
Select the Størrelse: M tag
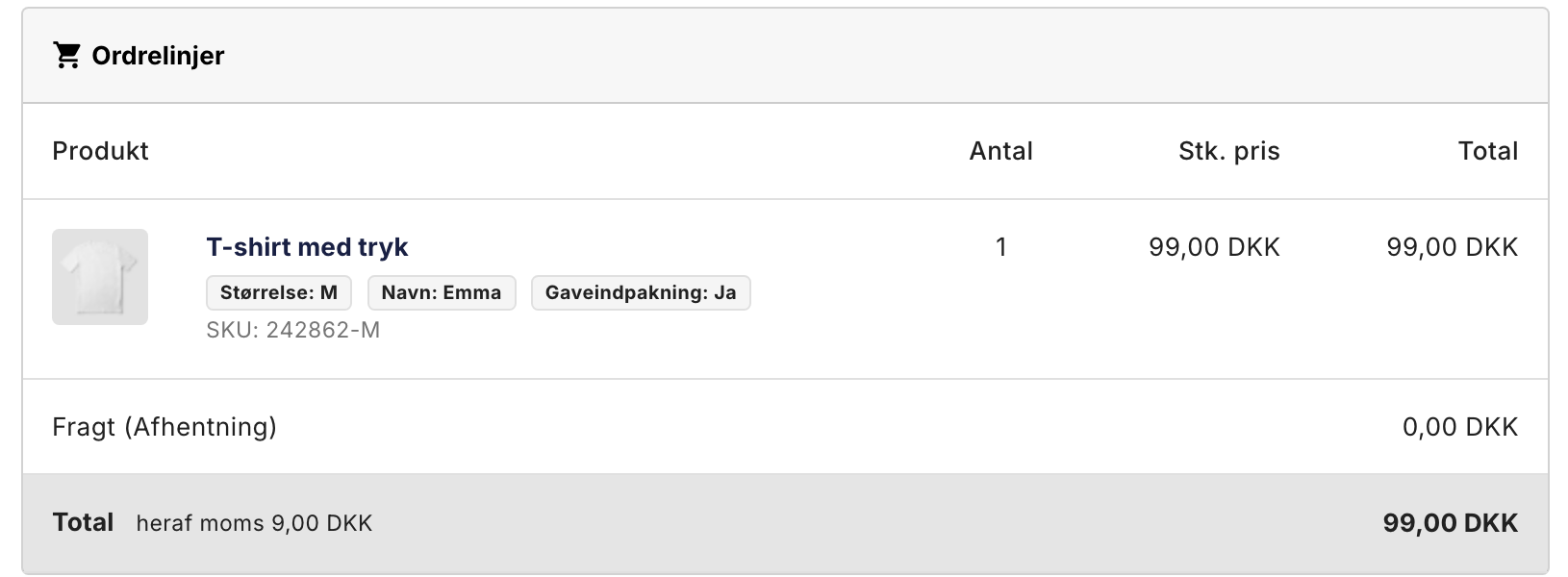point(279,292)
